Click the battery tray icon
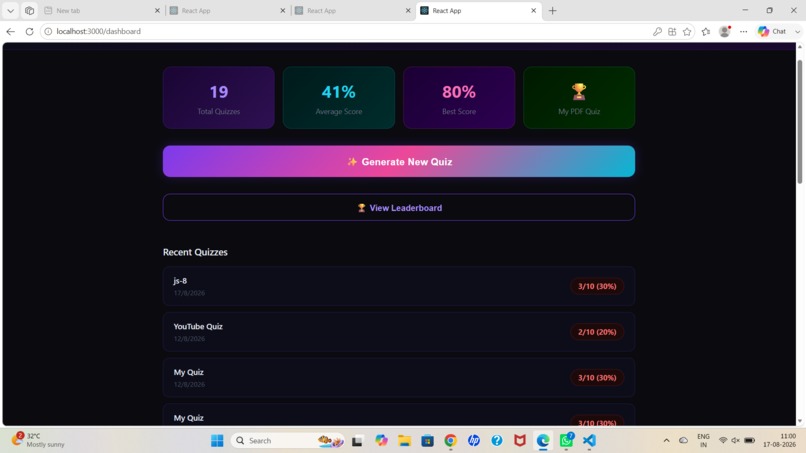Viewport: 806px width, 453px height. [x=749, y=441]
